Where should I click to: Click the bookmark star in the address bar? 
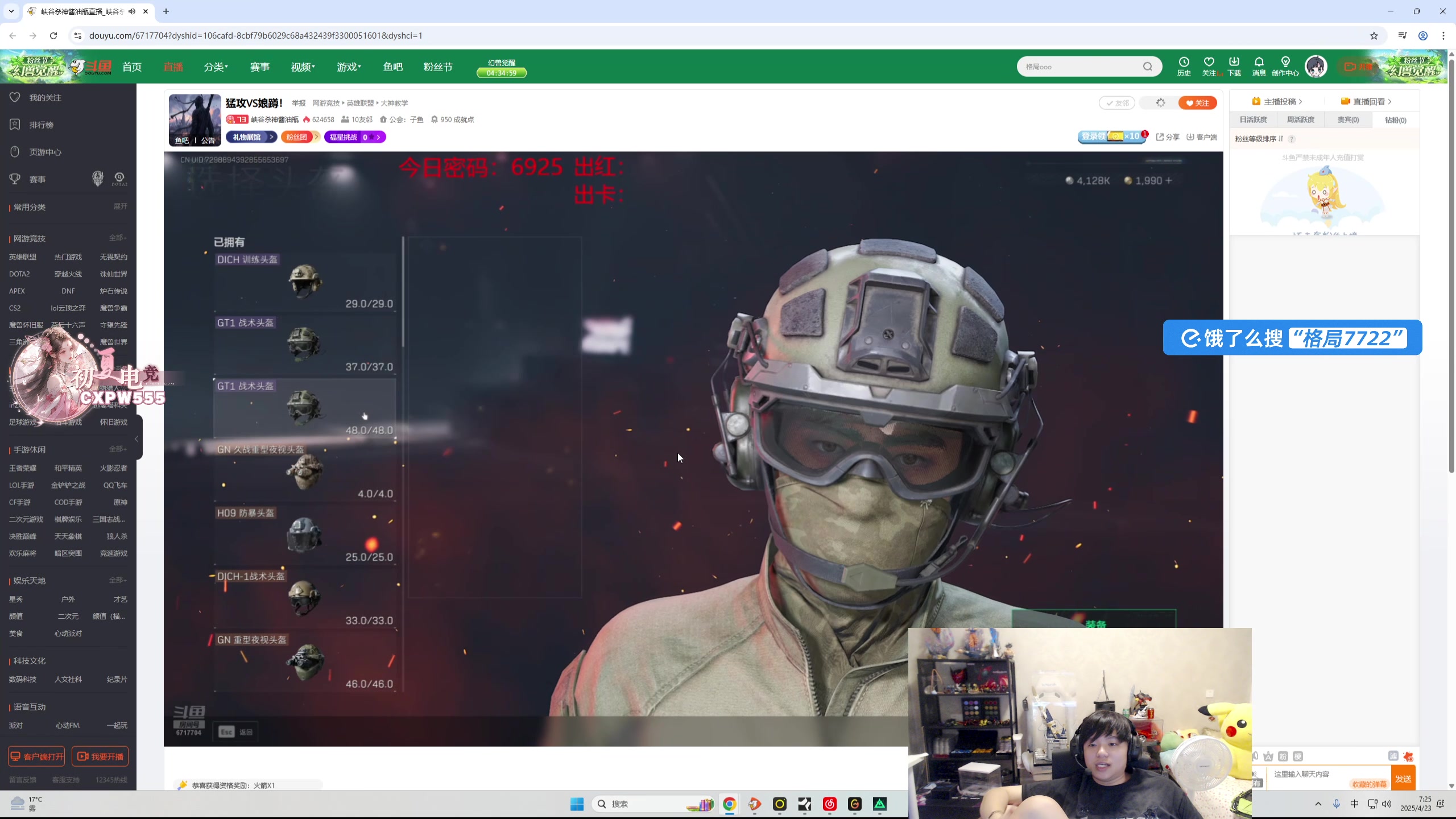point(1374,35)
